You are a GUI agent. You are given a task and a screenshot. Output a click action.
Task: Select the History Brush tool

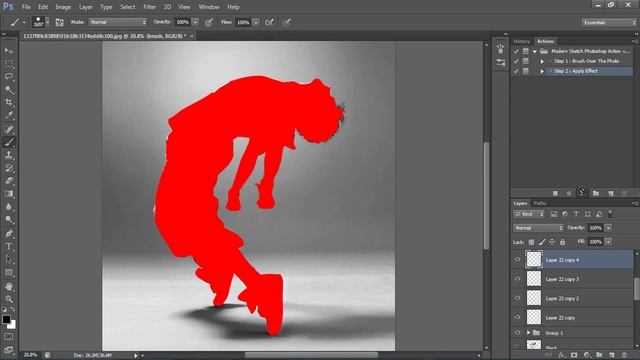coord(9,168)
